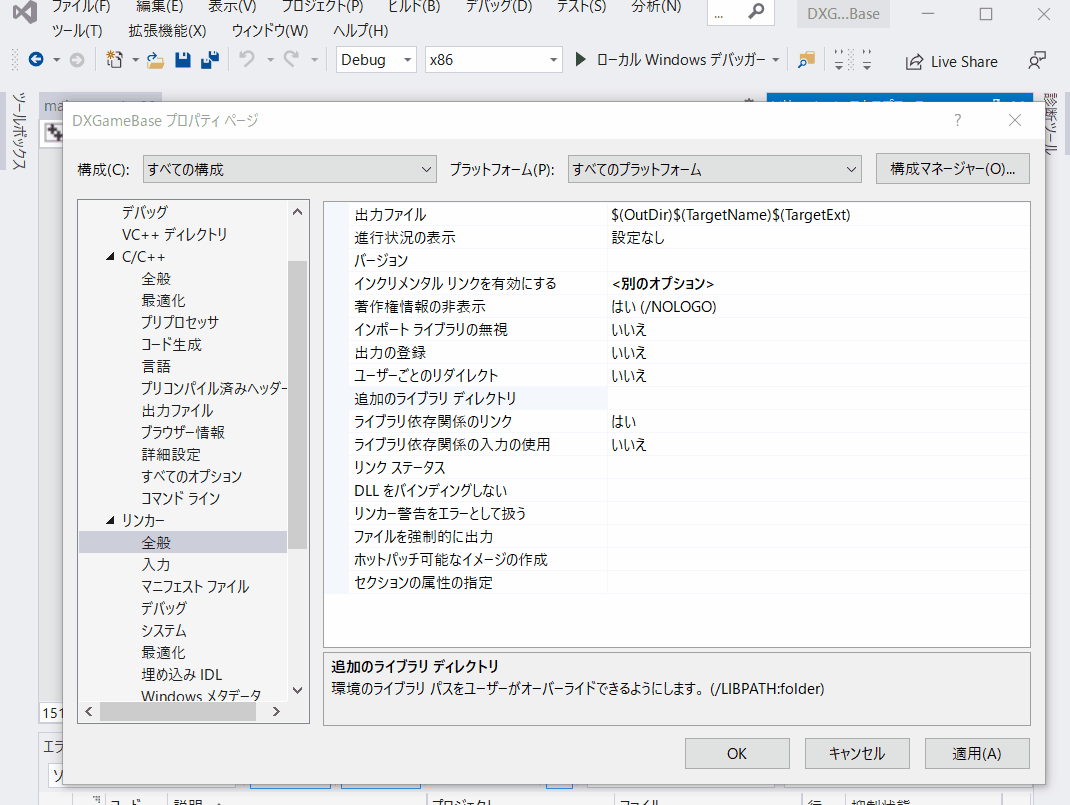1070x805 pixels.
Task: Click the redo arrow icon
Action: 291,60
